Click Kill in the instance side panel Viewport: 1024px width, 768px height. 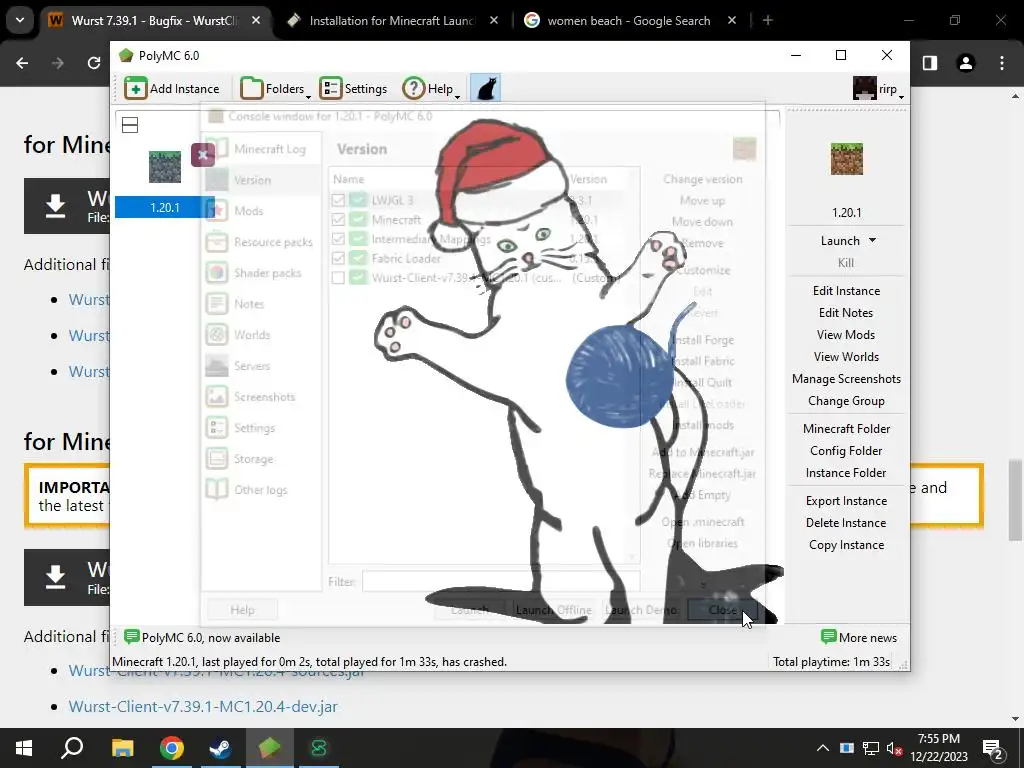tap(846, 263)
